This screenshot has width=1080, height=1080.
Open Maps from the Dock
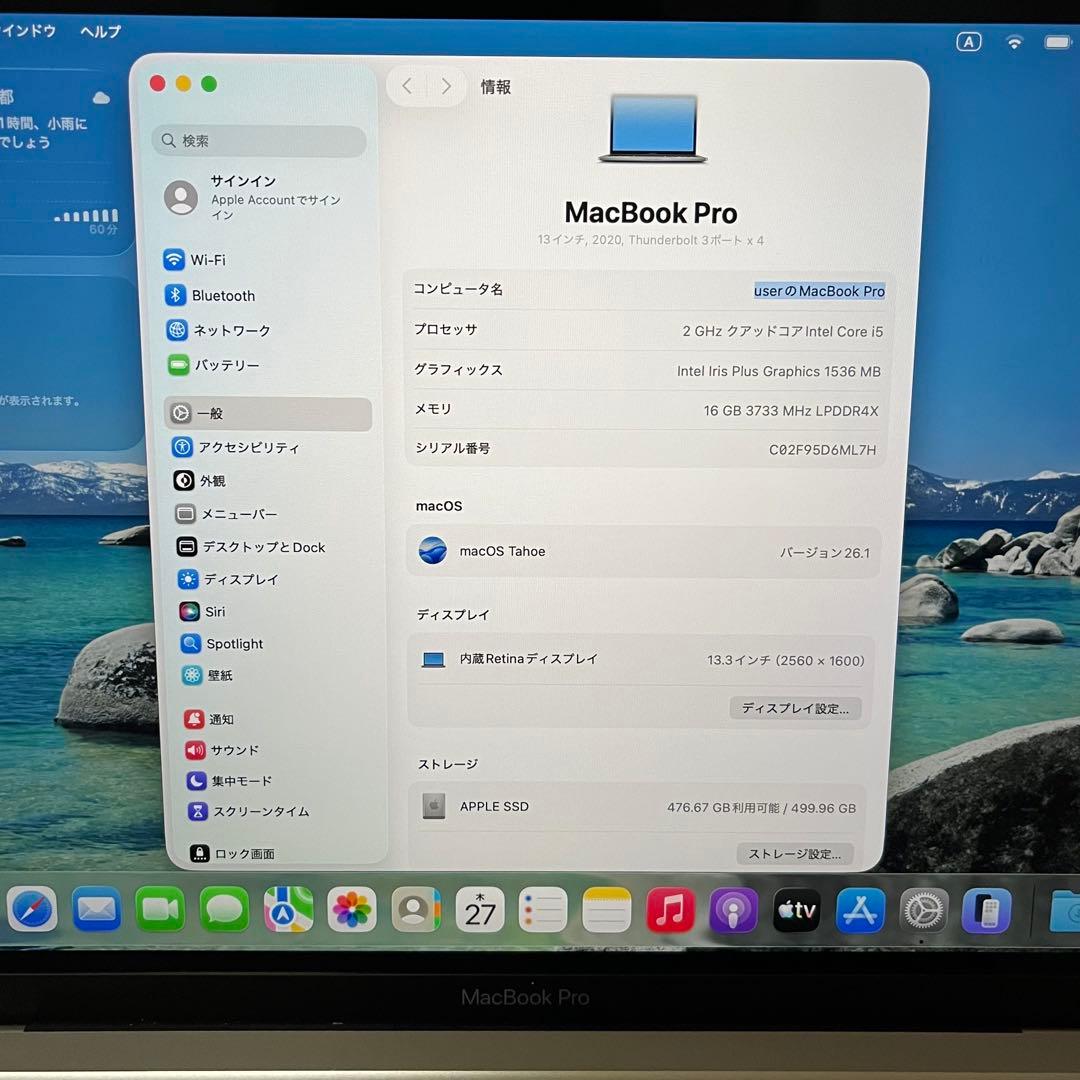pyautogui.click(x=289, y=910)
